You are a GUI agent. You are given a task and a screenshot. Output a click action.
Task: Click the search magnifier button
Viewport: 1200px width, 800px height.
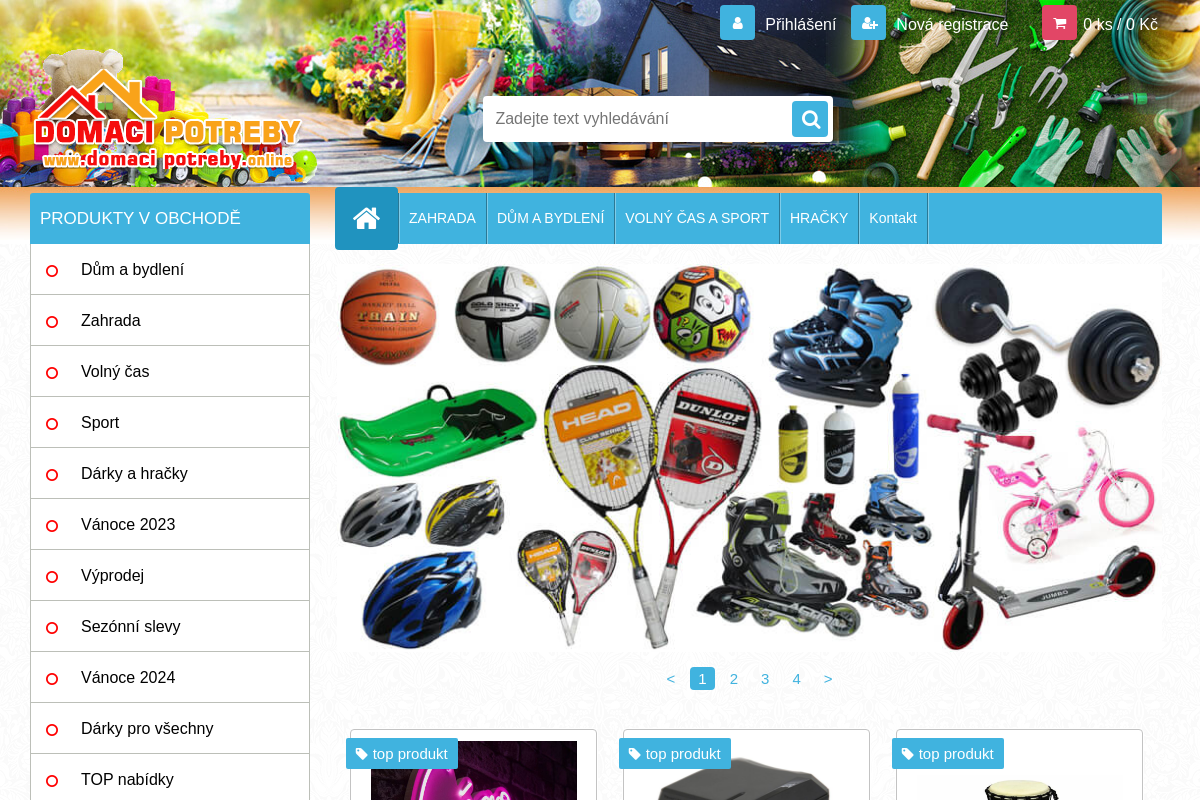coord(809,118)
